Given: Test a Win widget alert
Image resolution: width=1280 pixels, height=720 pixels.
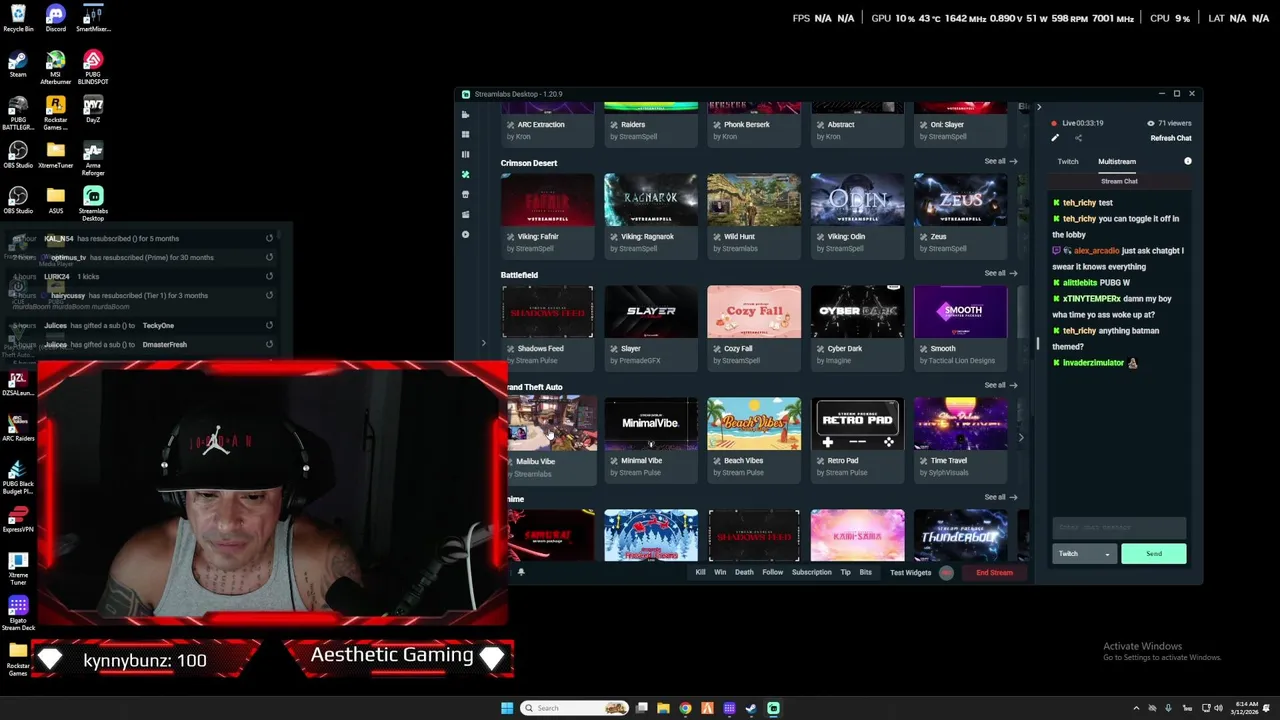Looking at the screenshot, I should pos(720,572).
